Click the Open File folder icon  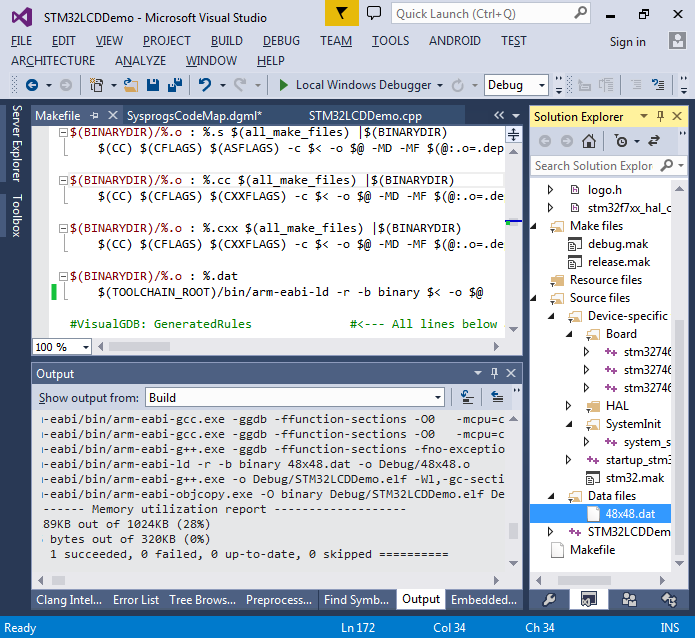pos(131,85)
